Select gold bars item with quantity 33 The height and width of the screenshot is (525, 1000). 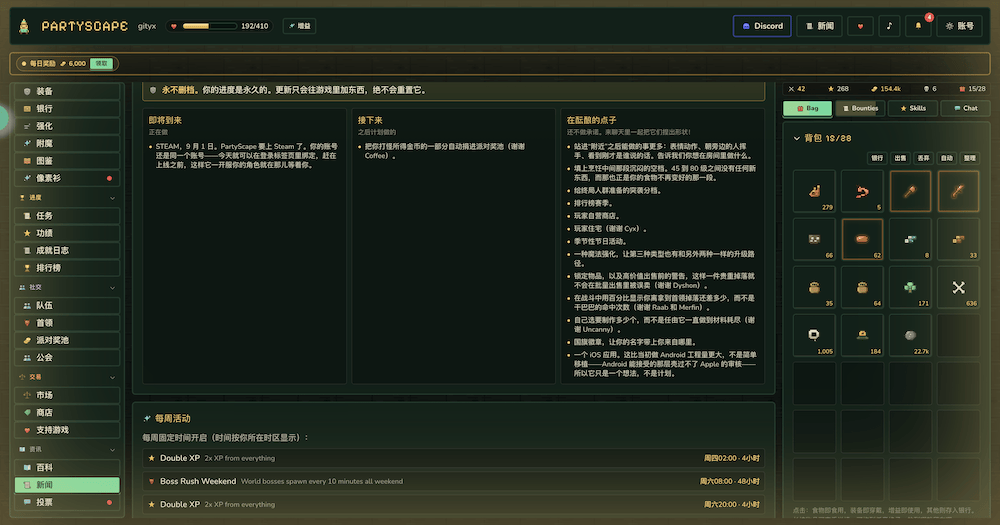959,239
